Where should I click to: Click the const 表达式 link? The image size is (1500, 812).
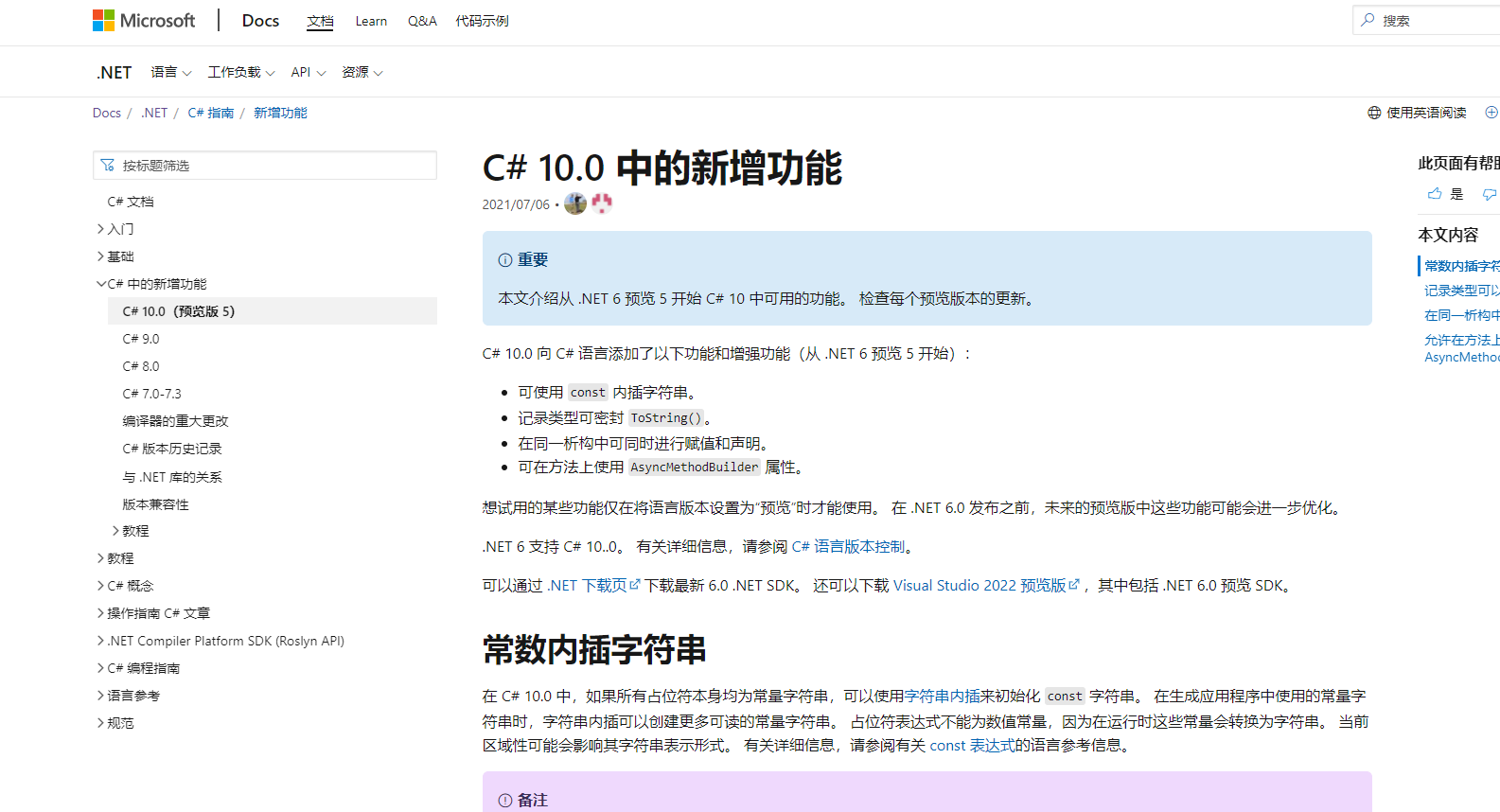(972, 746)
